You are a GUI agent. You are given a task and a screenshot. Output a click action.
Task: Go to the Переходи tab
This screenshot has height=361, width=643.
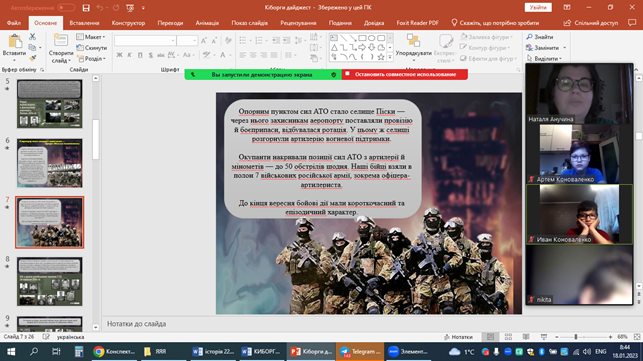170,23
